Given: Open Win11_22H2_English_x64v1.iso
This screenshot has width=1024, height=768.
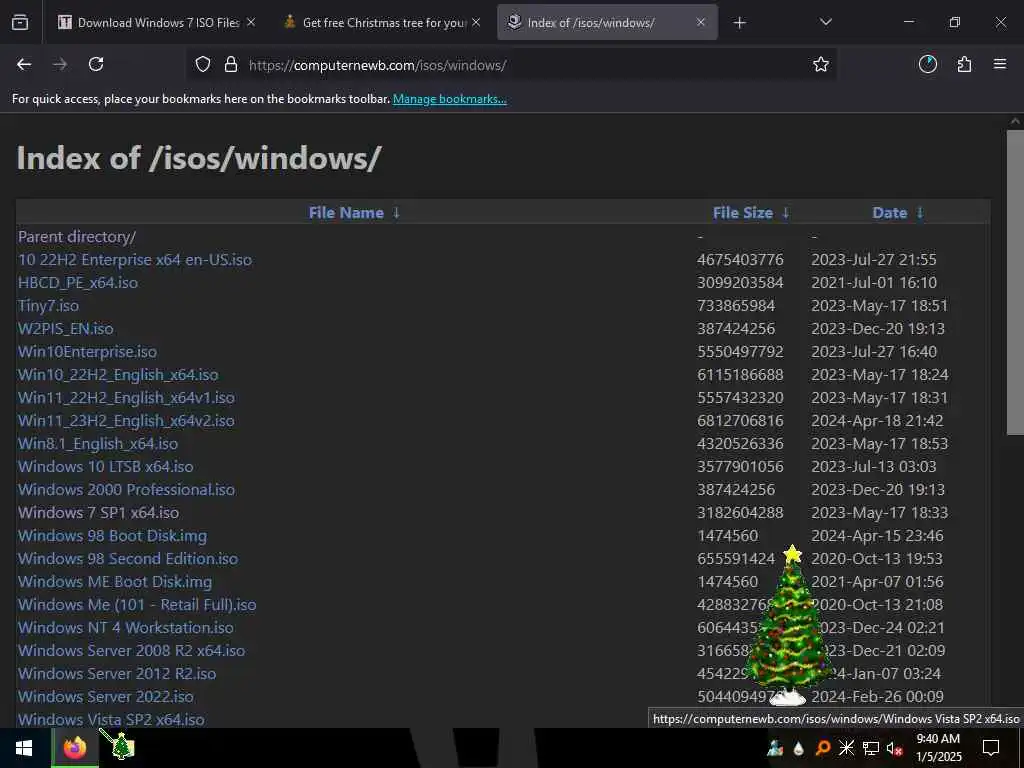Looking at the screenshot, I should click(x=126, y=398).
